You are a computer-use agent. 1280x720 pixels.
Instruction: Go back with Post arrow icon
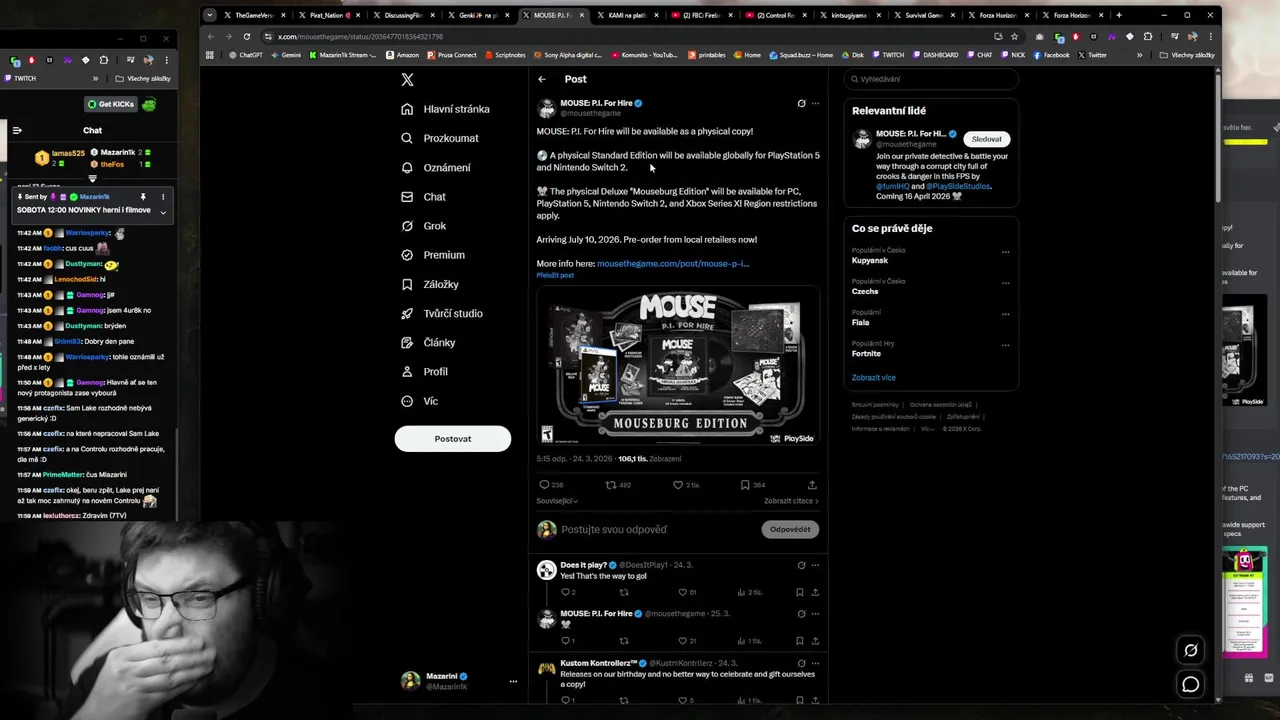click(x=542, y=79)
